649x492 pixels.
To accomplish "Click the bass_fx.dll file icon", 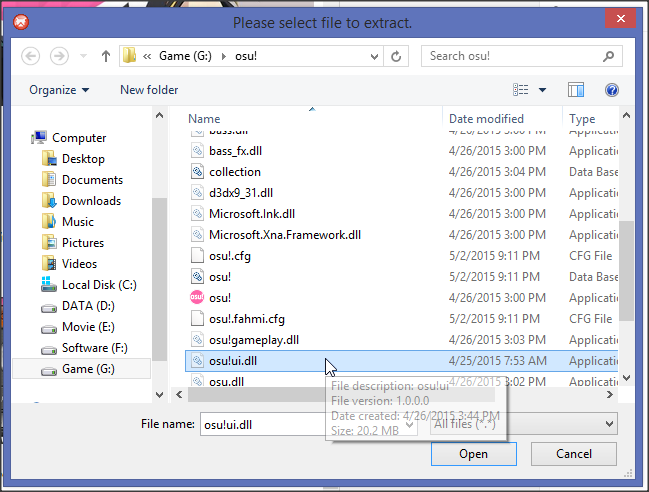I will point(197,150).
